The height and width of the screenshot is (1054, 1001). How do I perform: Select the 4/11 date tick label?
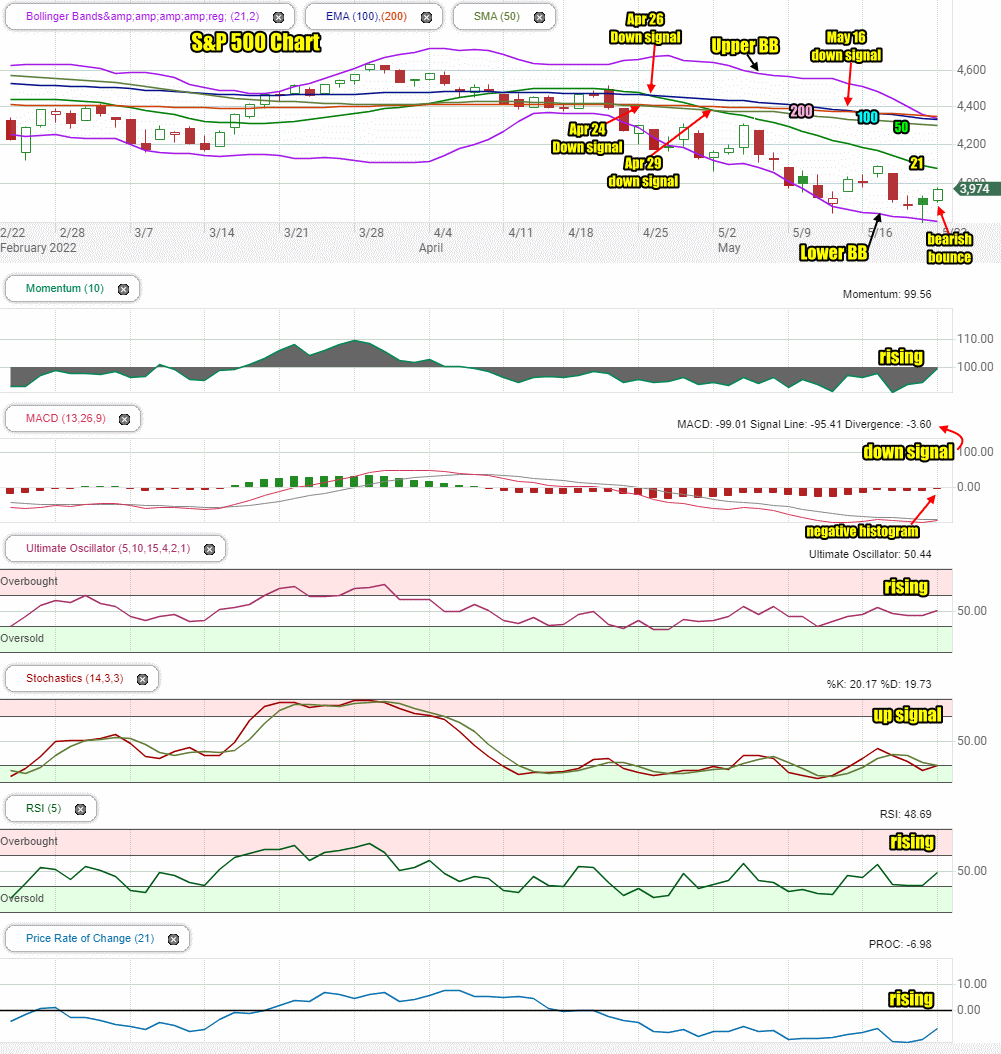click(x=520, y=233)
